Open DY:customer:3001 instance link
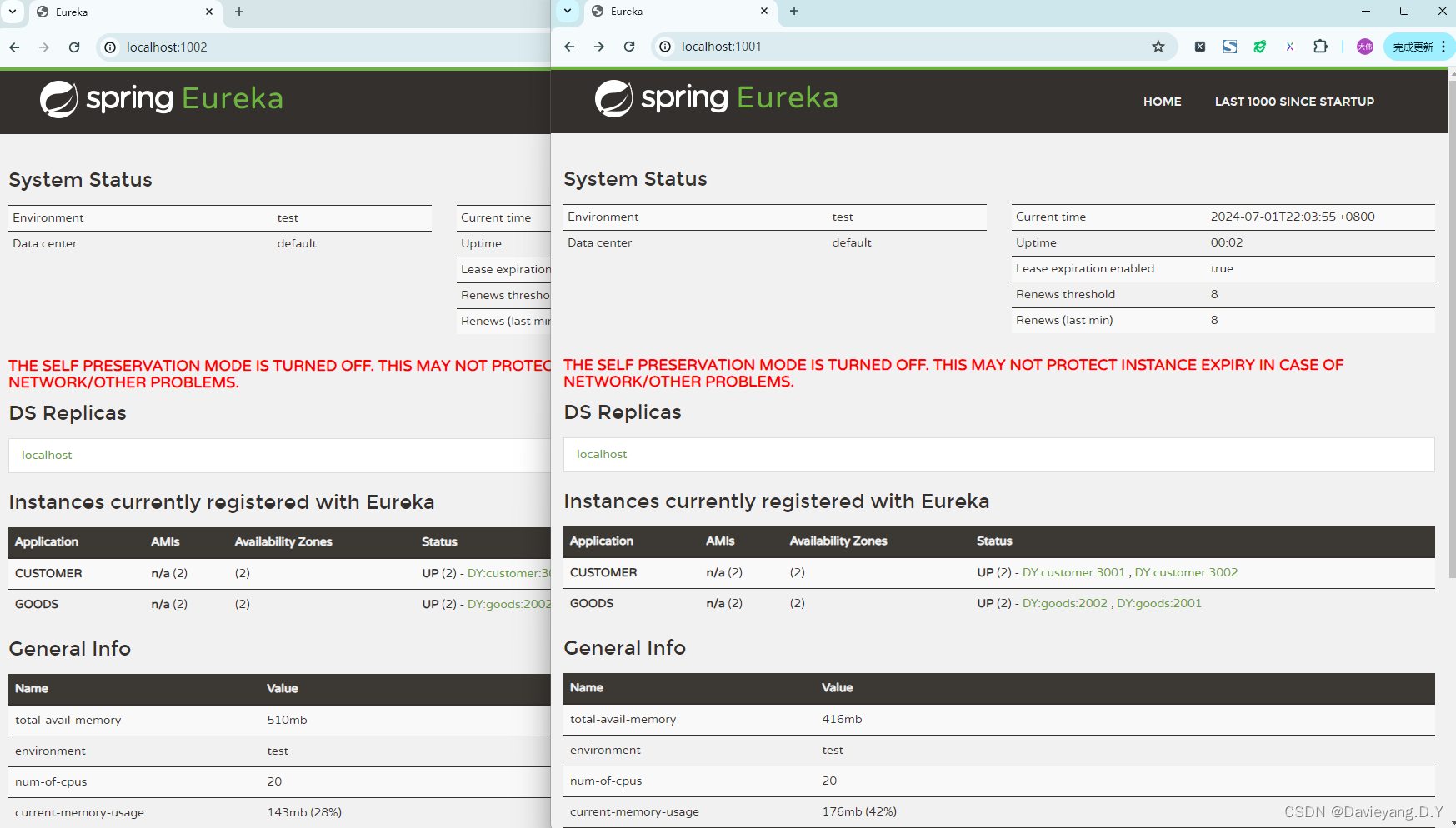The height and width of the screenshot is (828, 1456). [1073, 572]
